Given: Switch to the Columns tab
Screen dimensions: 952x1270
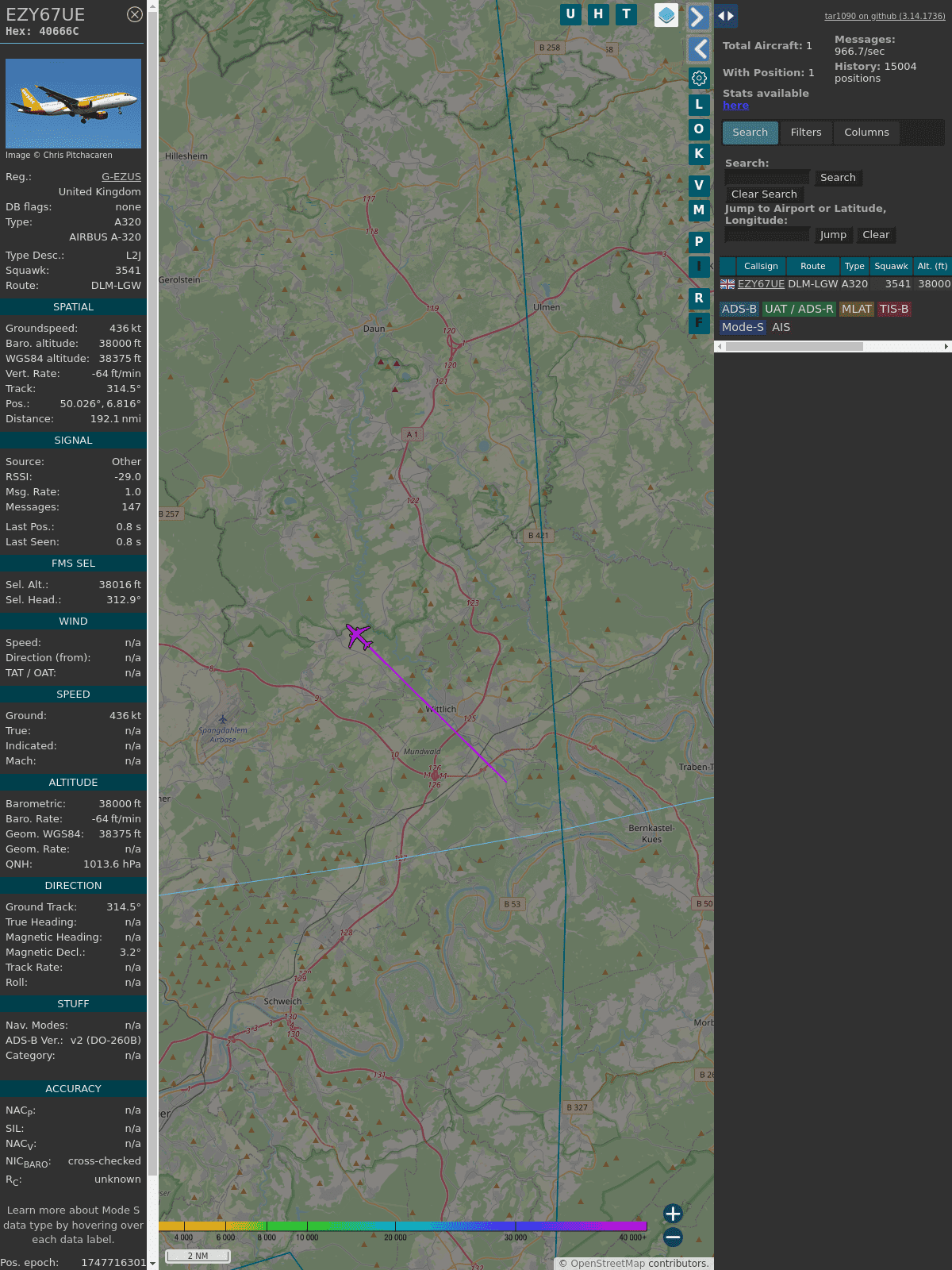Looking at the screenshot, I should tap(866, 133).
